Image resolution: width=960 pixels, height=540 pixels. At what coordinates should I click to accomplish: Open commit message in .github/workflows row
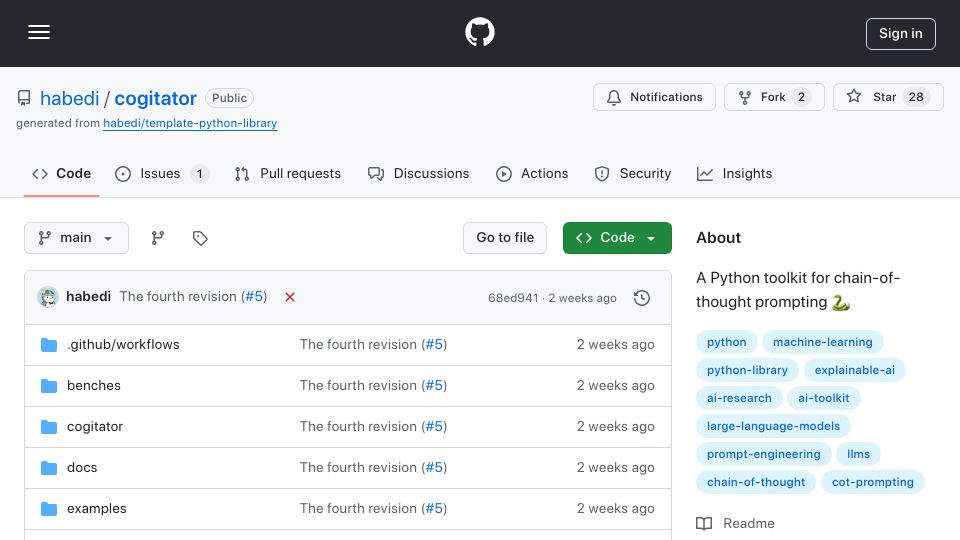pos(358,345)
